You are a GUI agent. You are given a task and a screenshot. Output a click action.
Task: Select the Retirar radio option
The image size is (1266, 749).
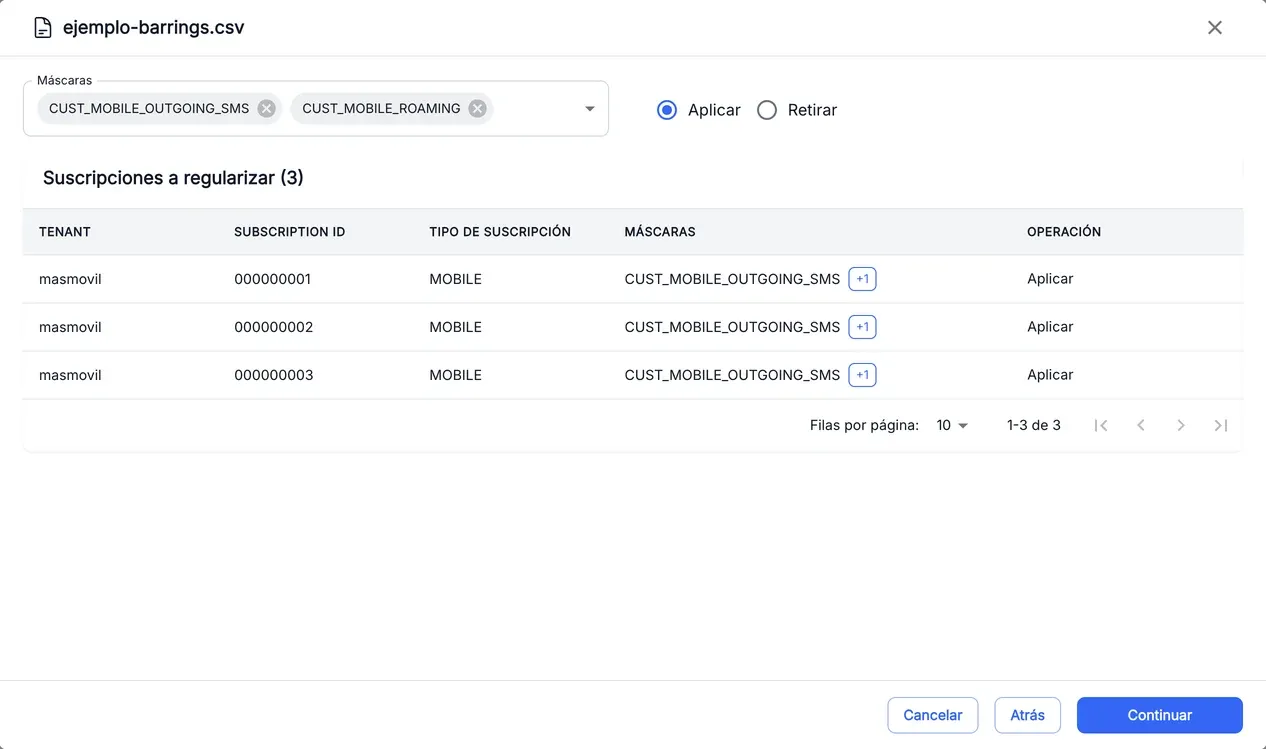click(767, 110)
